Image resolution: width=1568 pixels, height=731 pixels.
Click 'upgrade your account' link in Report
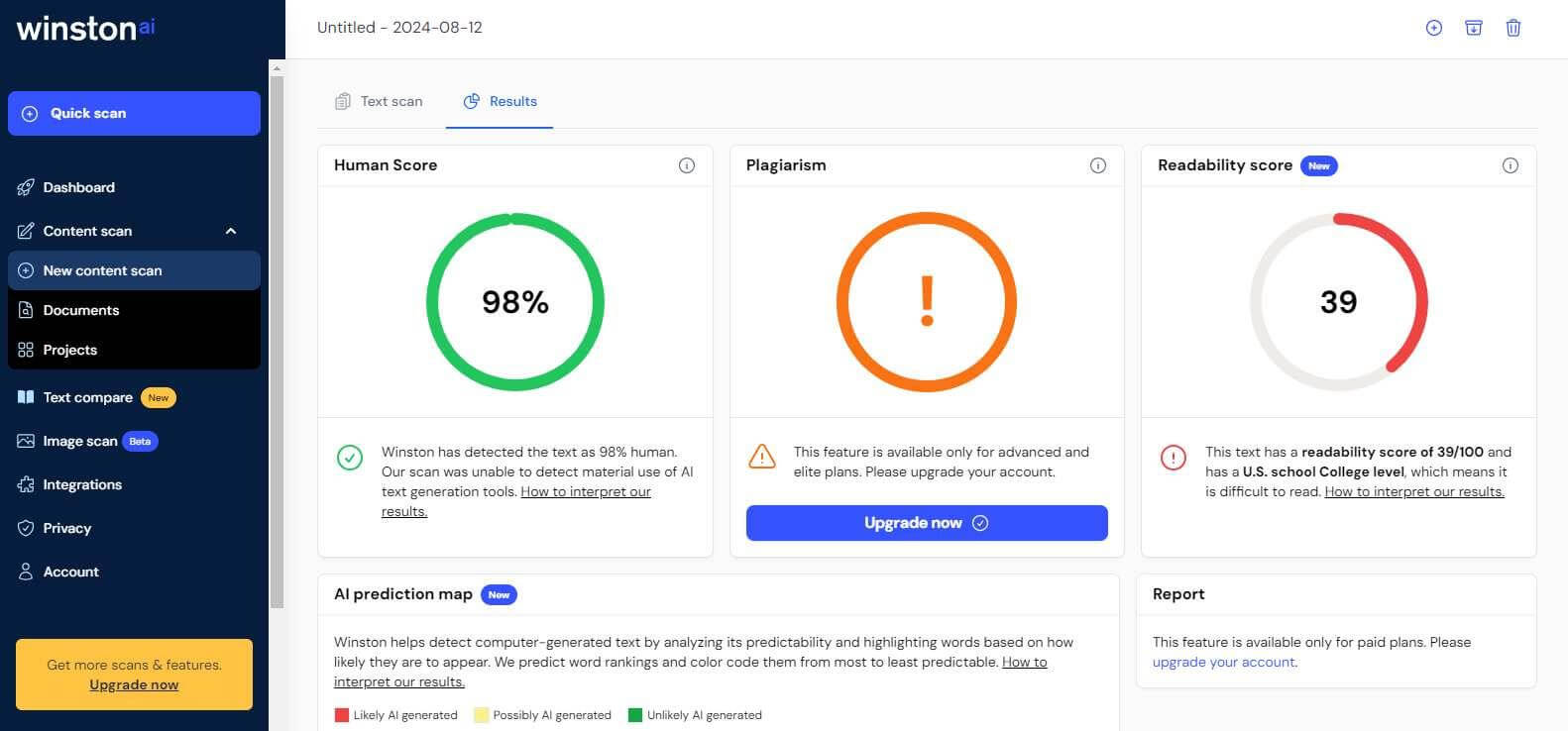click(x=1223, y=662)
